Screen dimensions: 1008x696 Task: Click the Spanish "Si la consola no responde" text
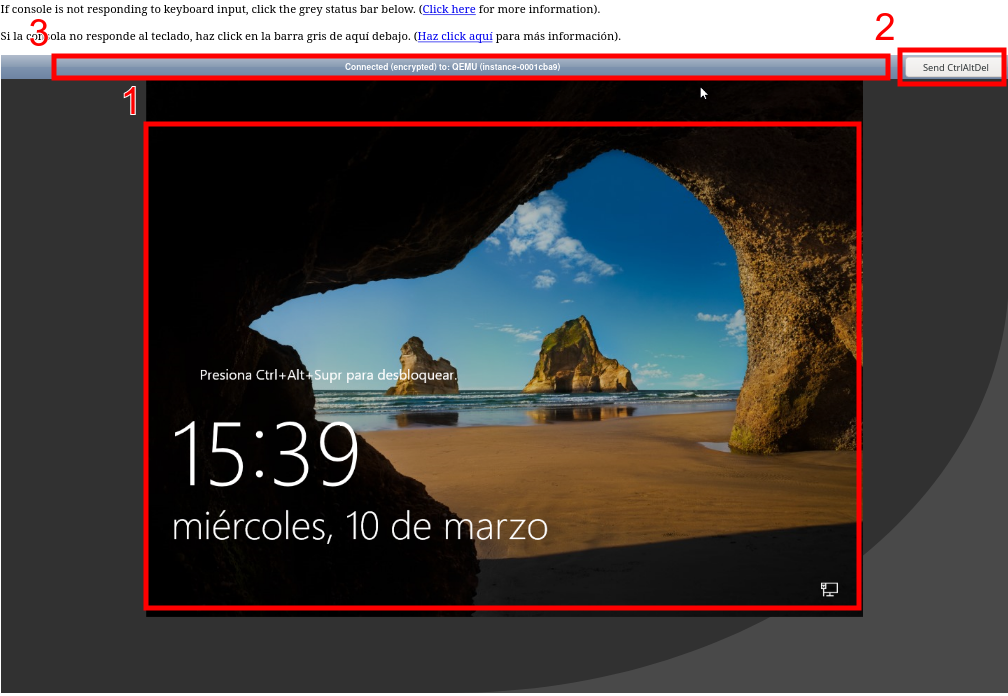pos(200,36)
